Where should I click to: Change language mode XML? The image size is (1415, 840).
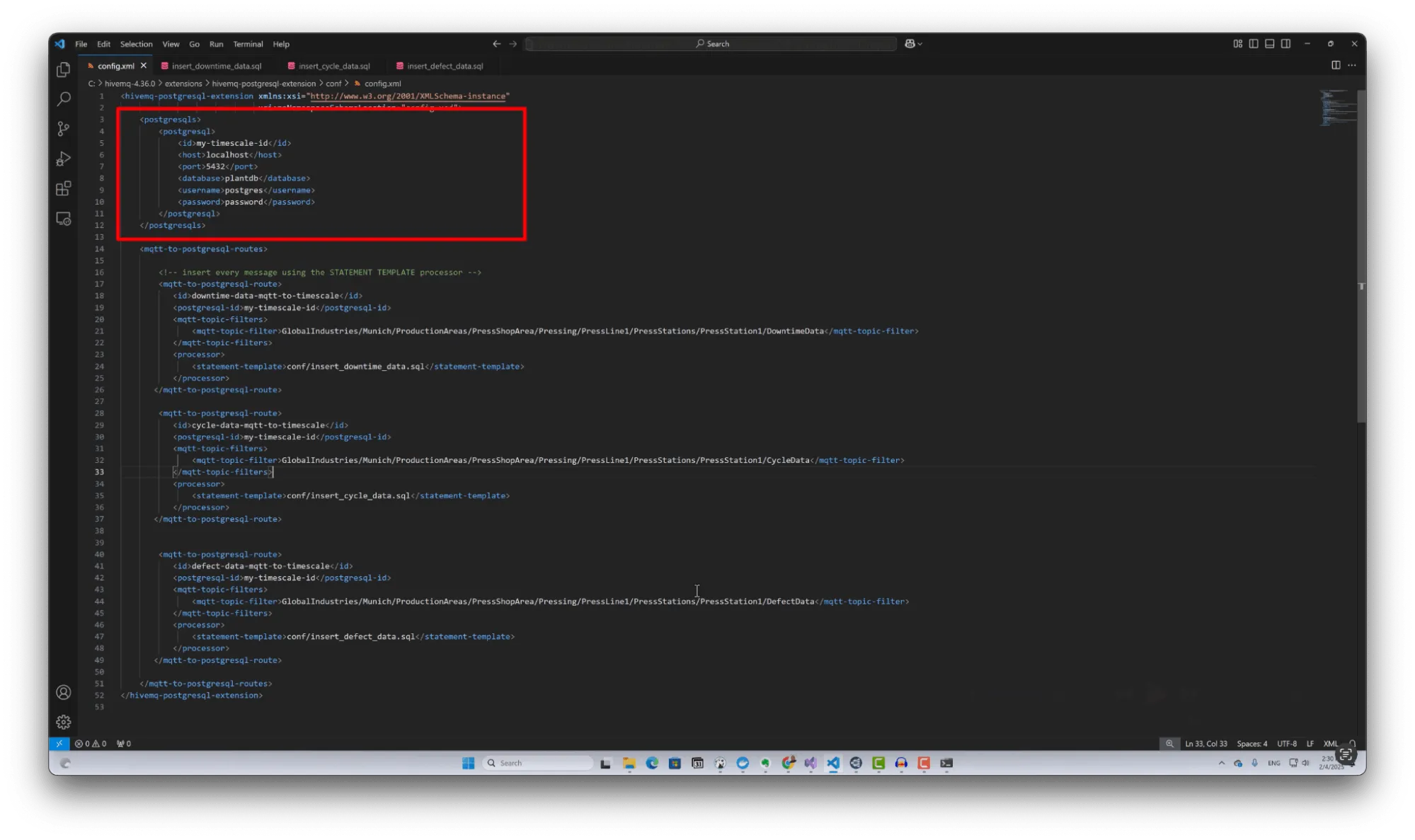pyautogui.click(x=1330, y=743)
